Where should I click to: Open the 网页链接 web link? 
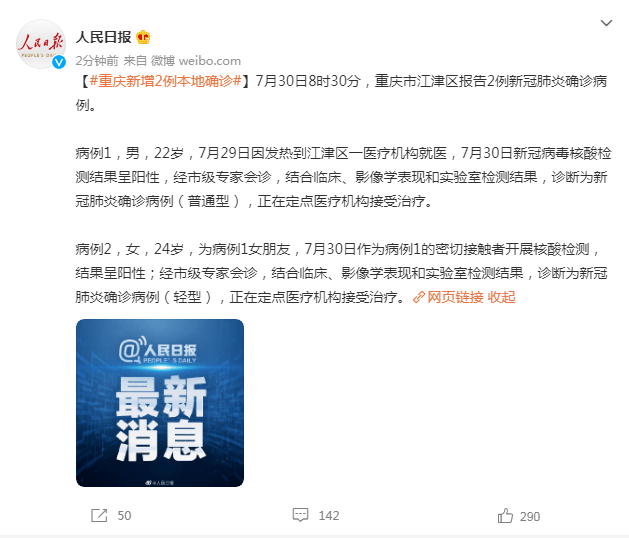coord(455,297)
